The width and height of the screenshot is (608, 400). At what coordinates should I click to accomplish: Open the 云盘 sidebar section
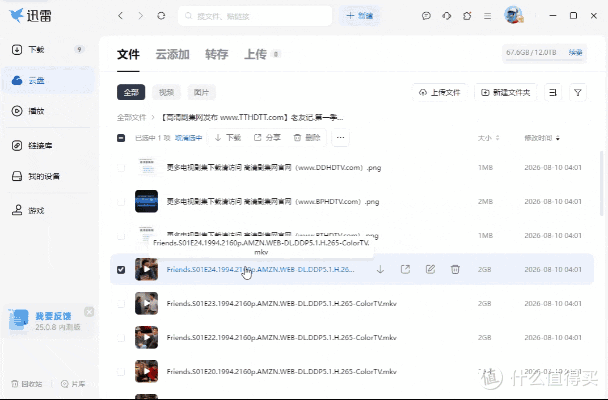[x=49, y=80]
